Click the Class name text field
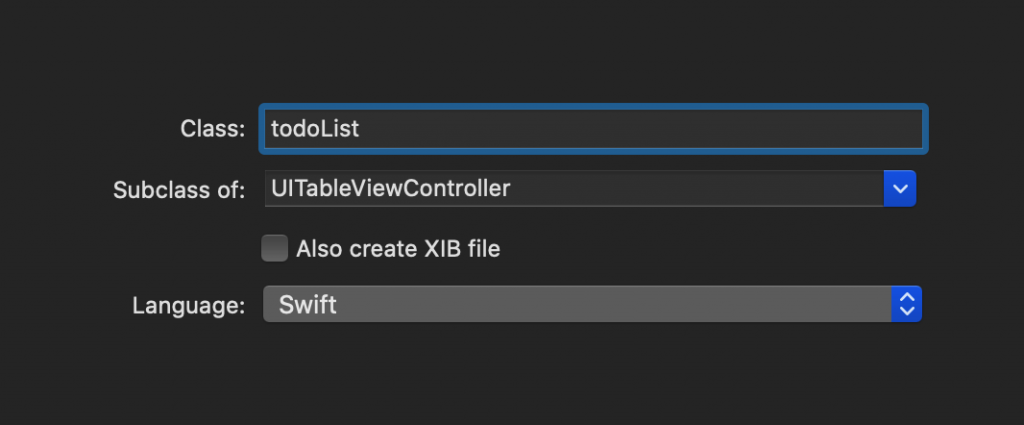 click(x=593, y=129)
